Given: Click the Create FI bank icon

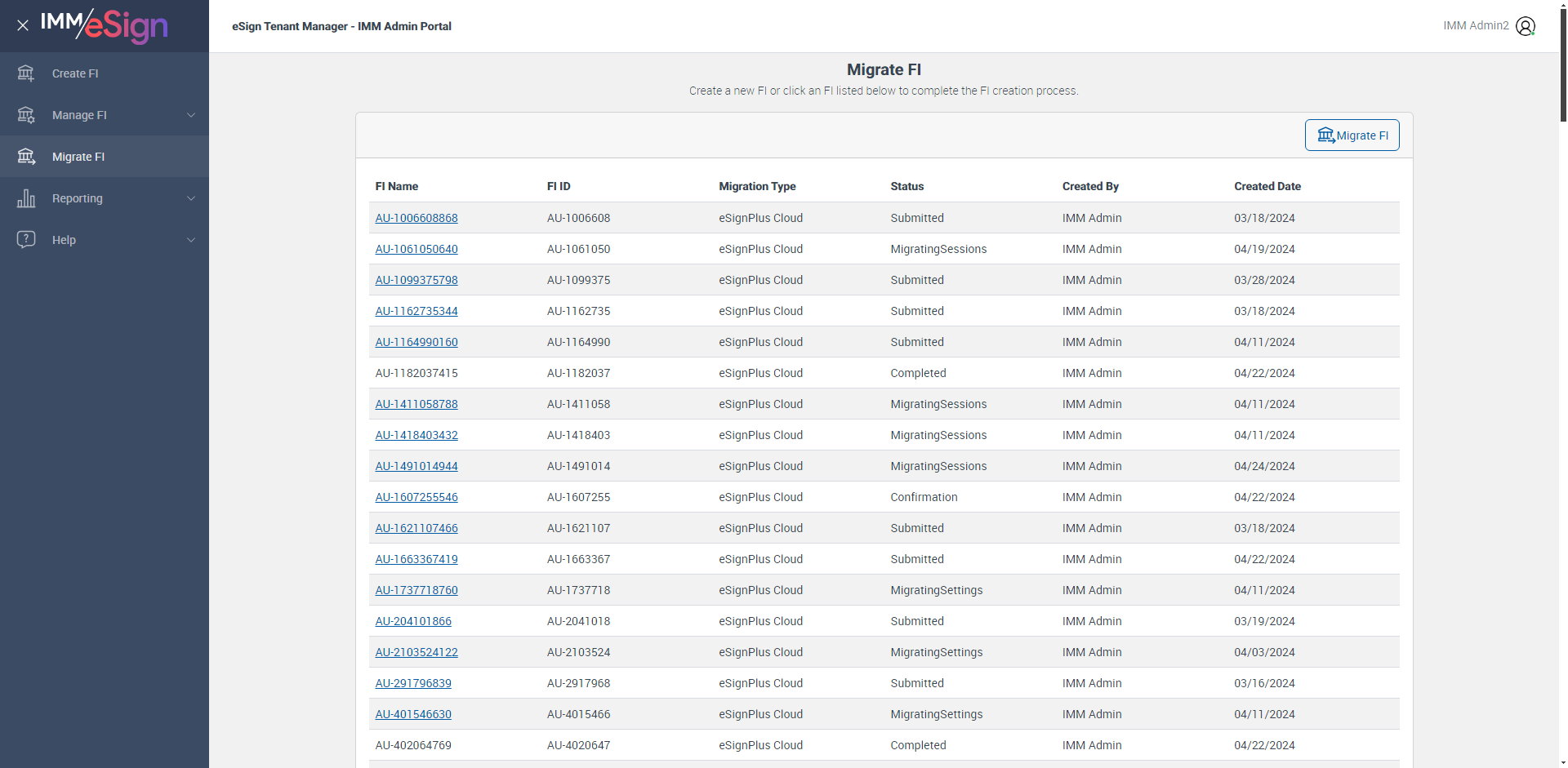Looking at the screenshot, I should tap(26, 73).
